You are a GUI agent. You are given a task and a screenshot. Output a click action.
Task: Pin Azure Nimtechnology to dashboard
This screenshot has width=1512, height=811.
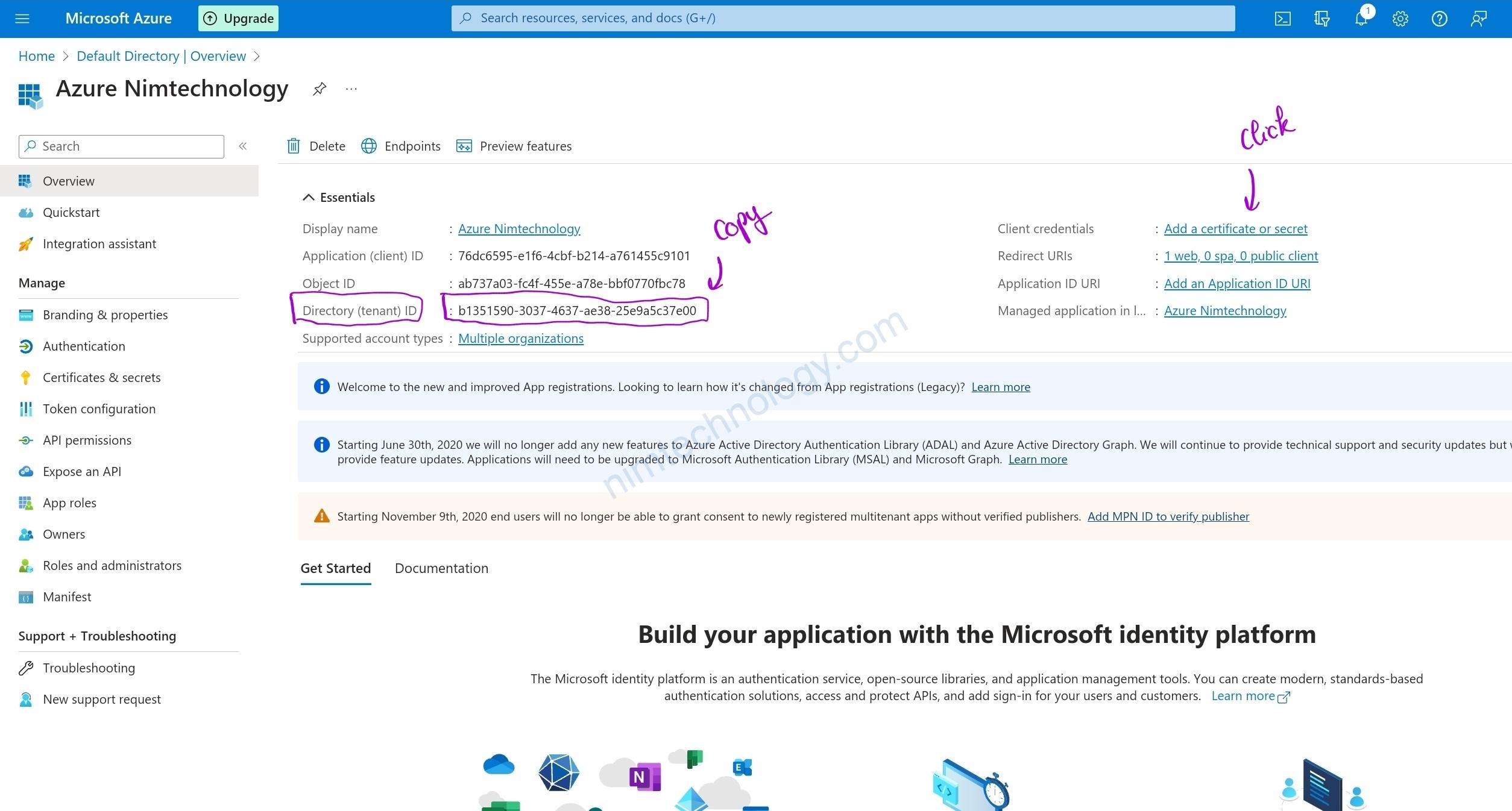[x=319, y=89]
